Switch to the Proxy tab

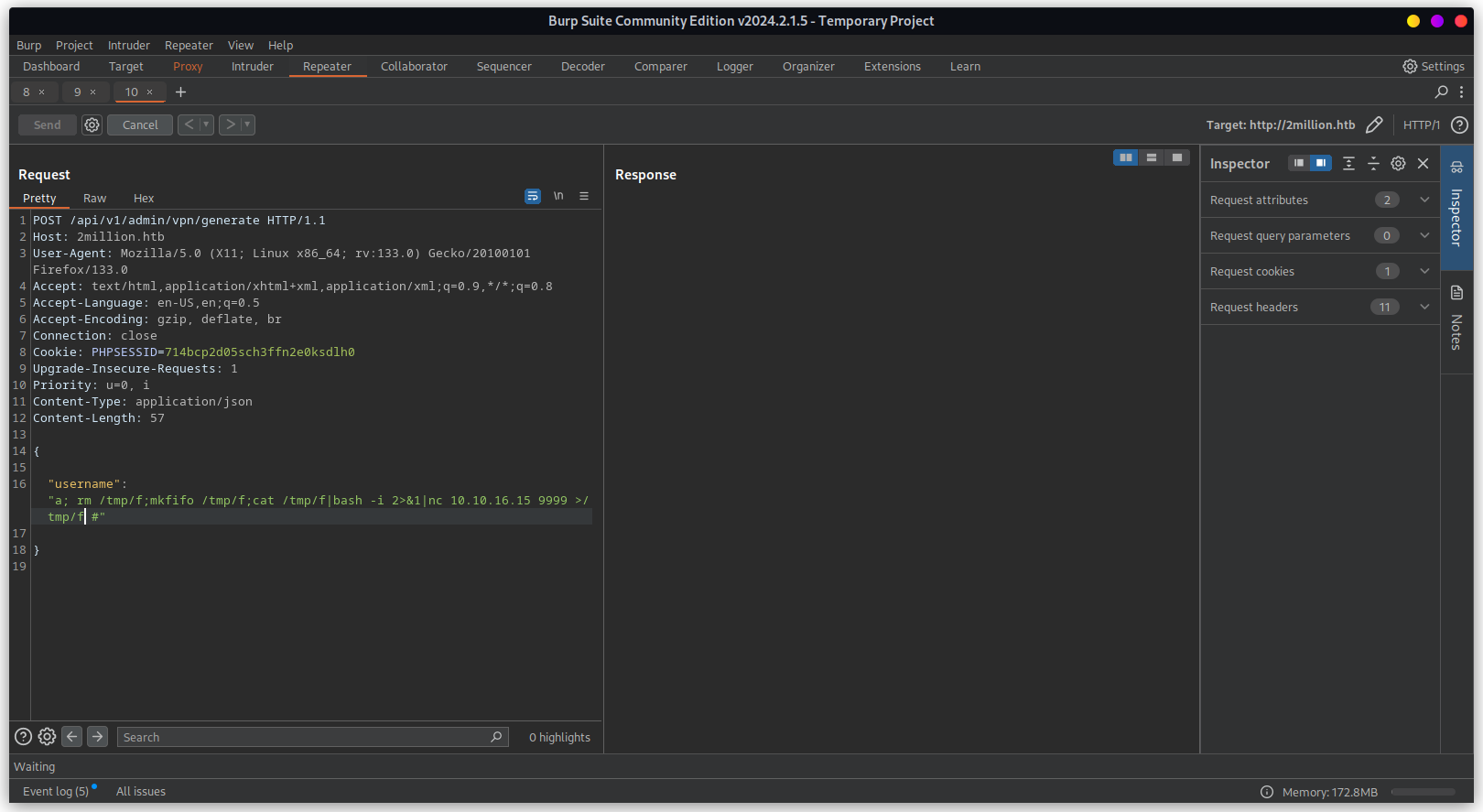pyautogui.click(x=188, y=66)
